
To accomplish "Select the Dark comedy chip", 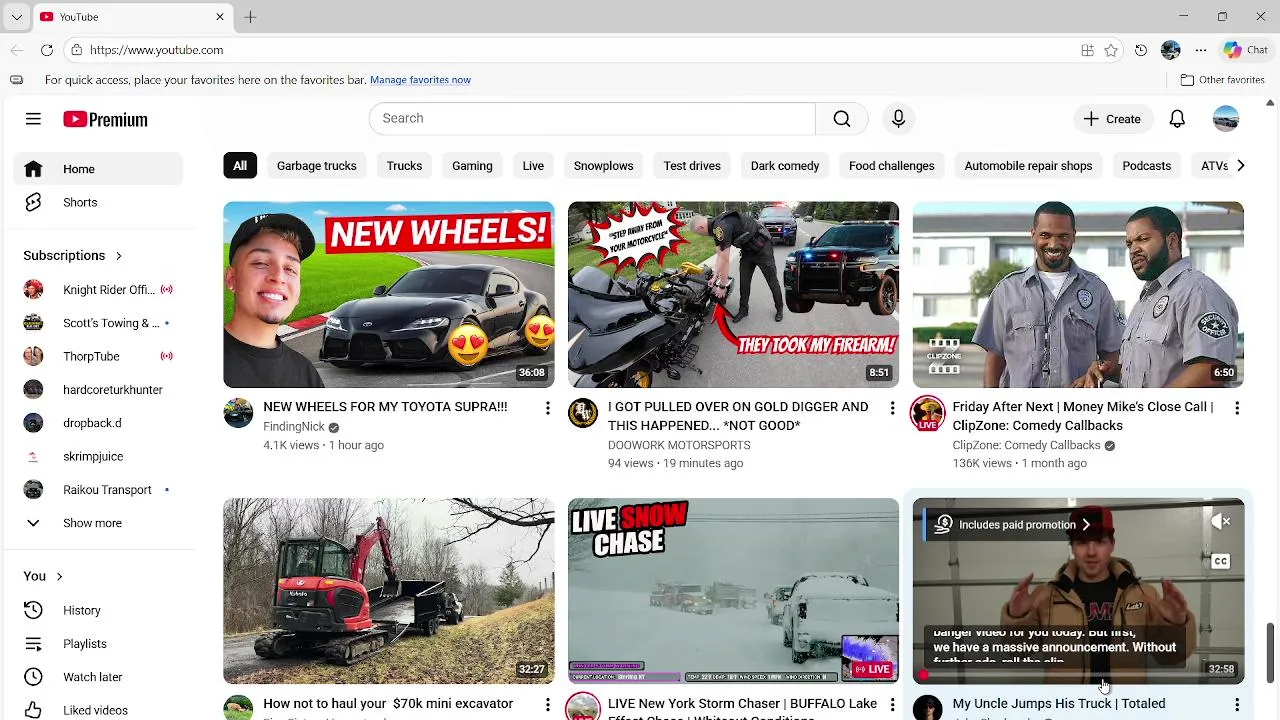I will (x=785, y=166).
